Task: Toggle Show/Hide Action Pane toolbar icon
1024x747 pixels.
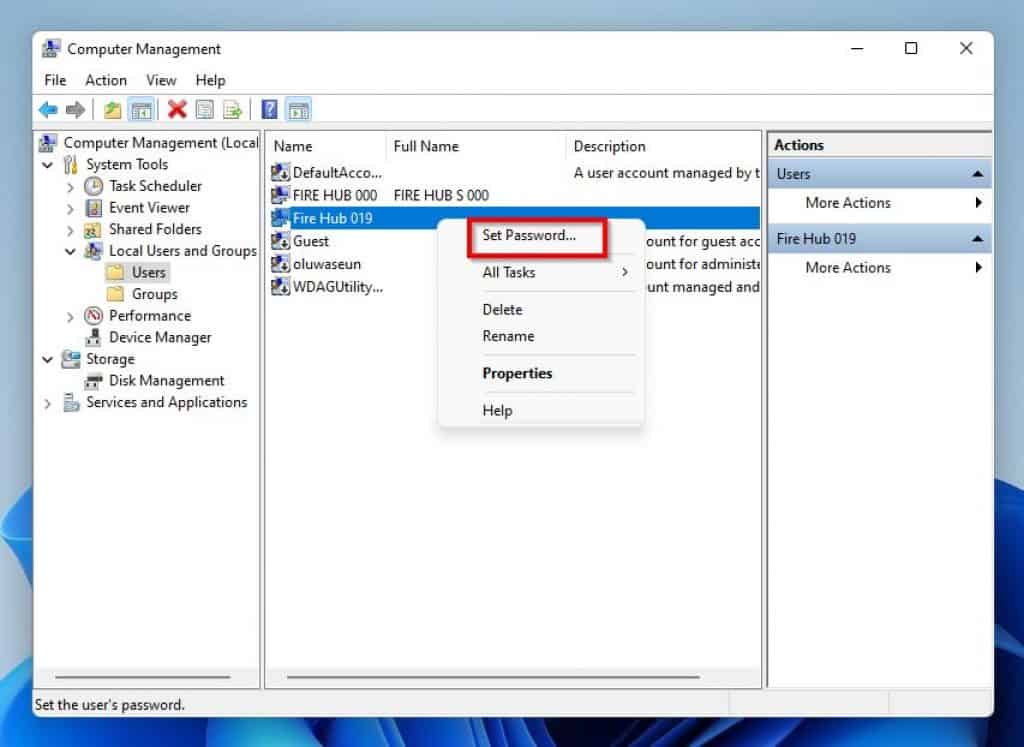Action: point(298,110)
